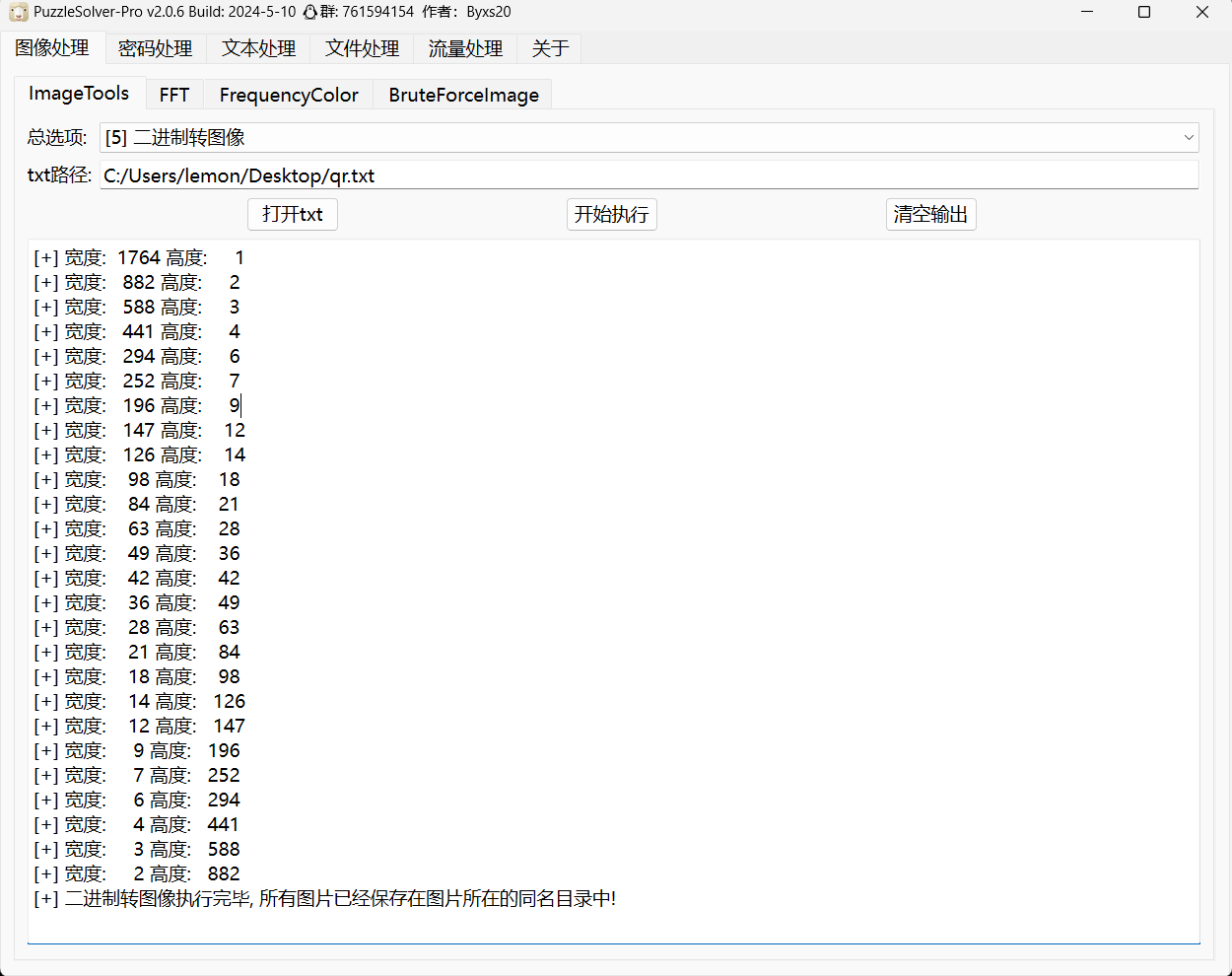Select the ImageTools sub-tab
Image resolution: width=1232 pixels, height=976 pixels.
tap(79, 94)
